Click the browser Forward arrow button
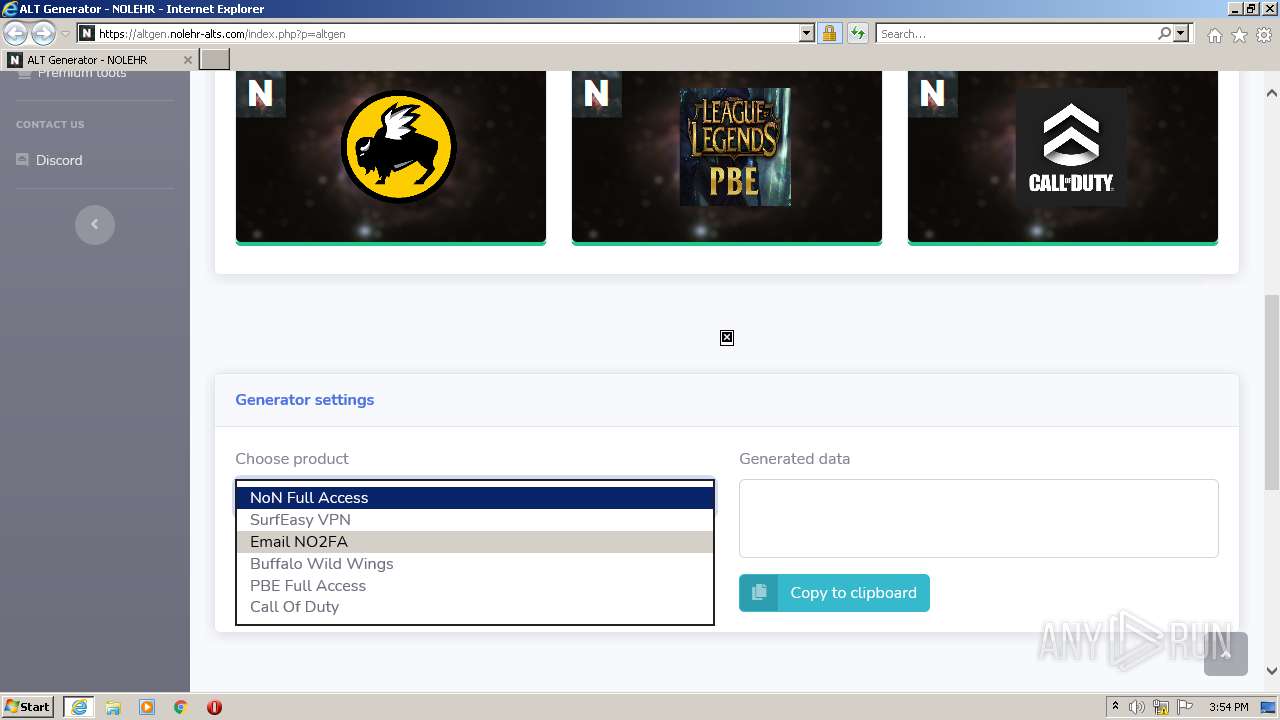 (43, 33)
